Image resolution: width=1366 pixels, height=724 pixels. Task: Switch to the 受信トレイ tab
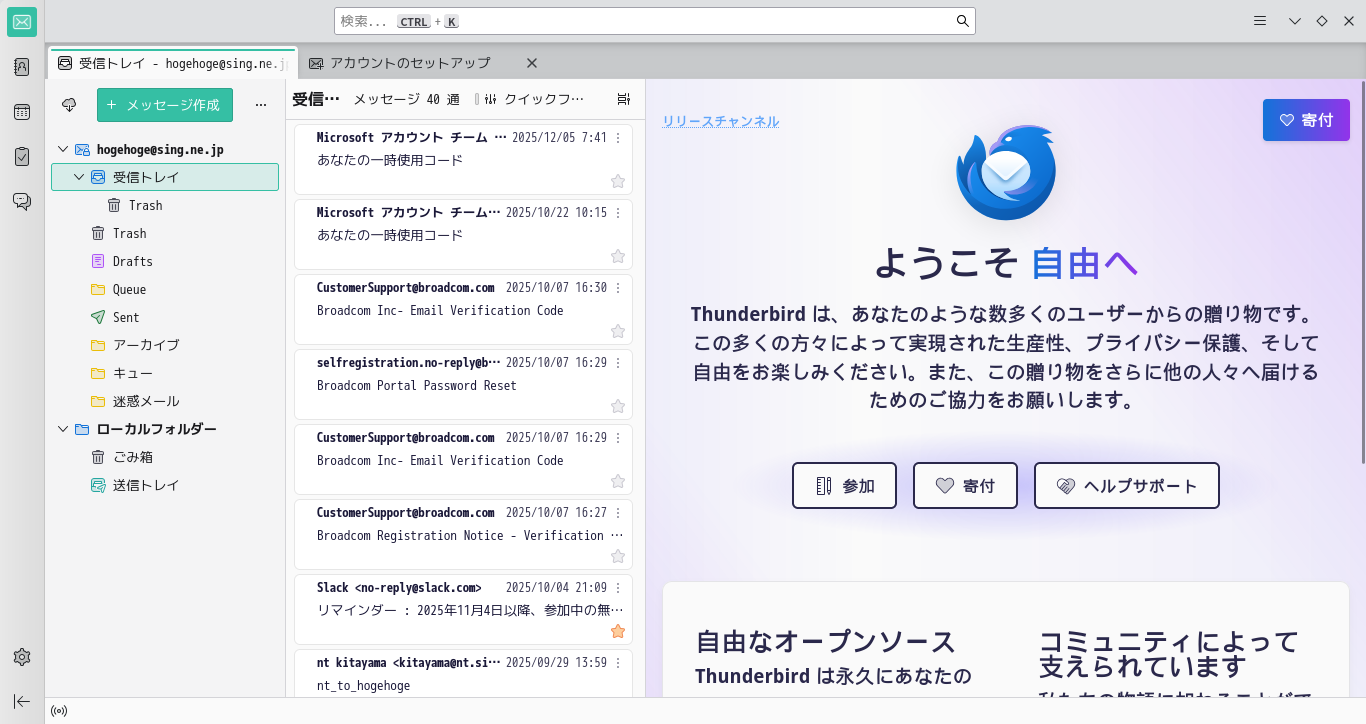click(x=172, y=63)
